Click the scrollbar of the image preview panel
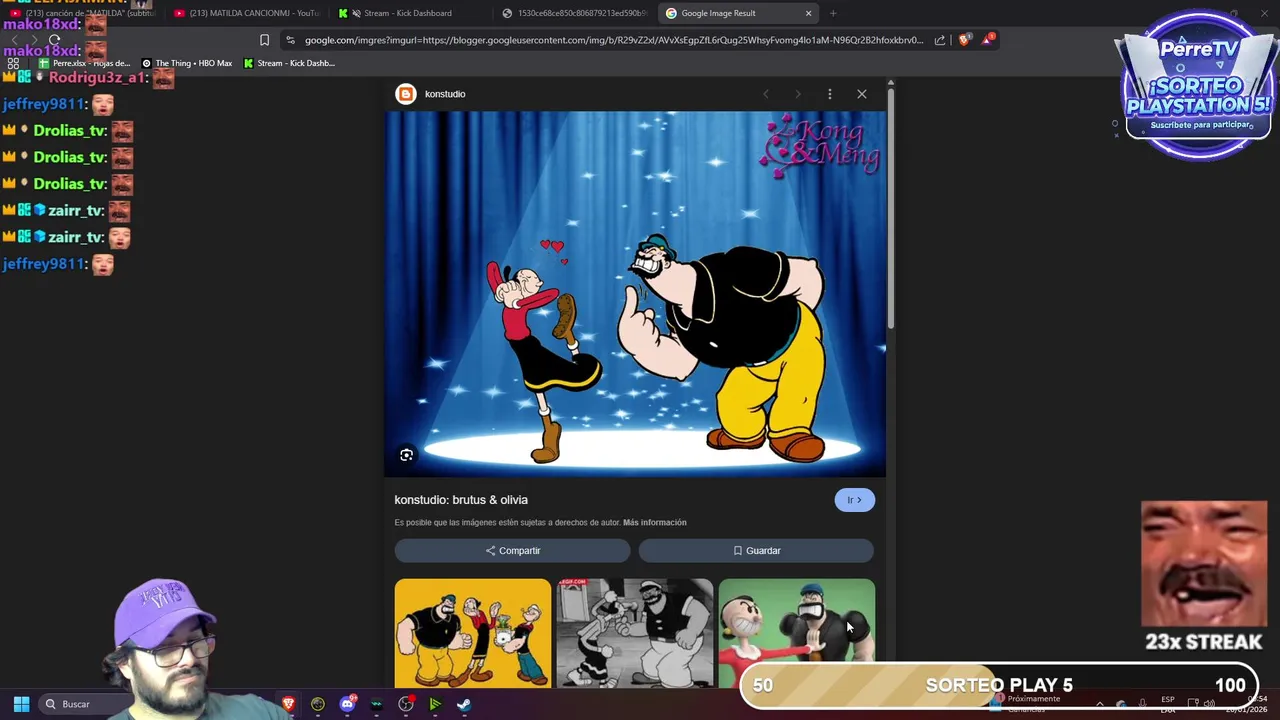The height and width of the screenshot is (720, 1280). click(890, 210)
